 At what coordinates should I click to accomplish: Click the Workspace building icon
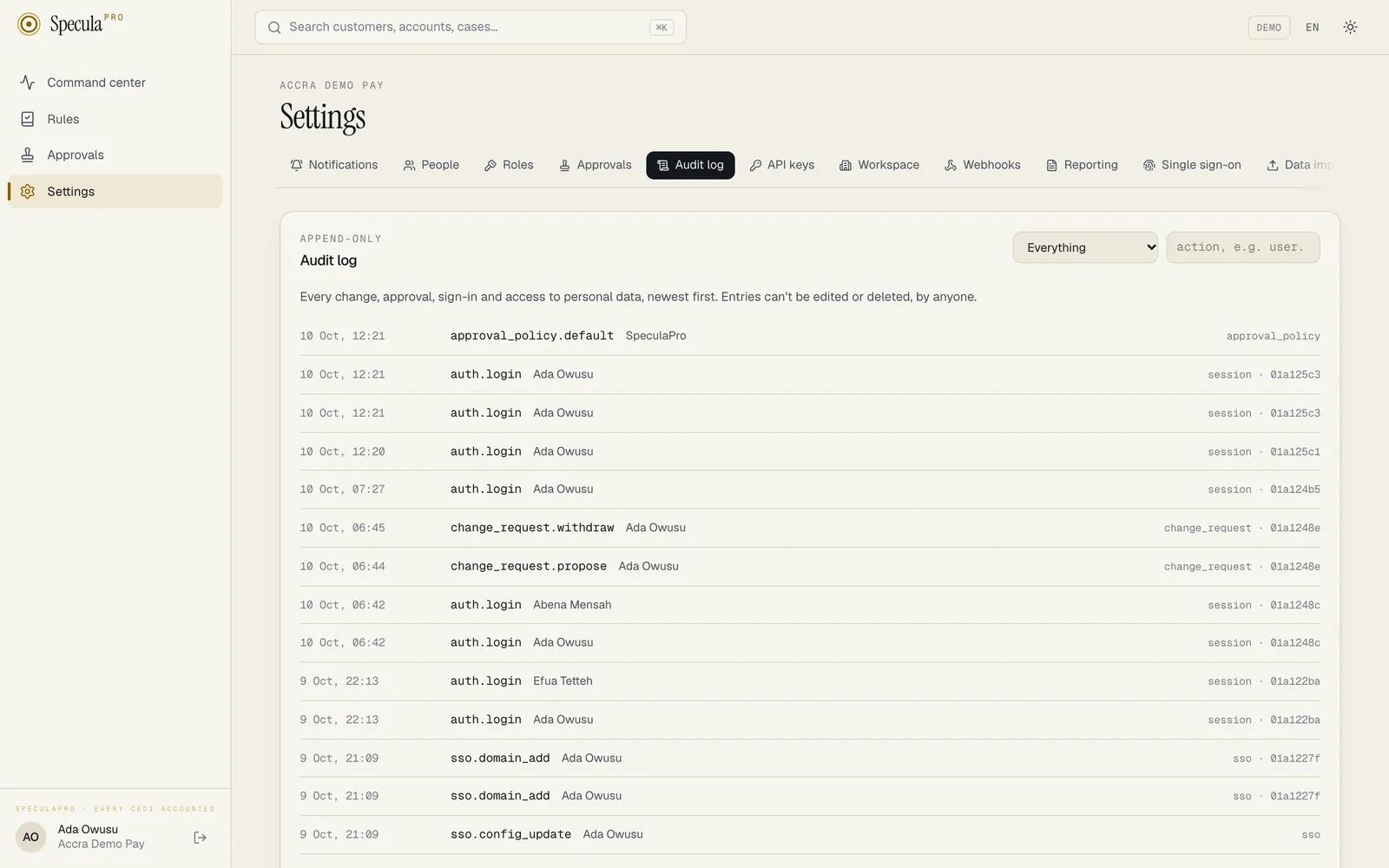click(846, 165)
